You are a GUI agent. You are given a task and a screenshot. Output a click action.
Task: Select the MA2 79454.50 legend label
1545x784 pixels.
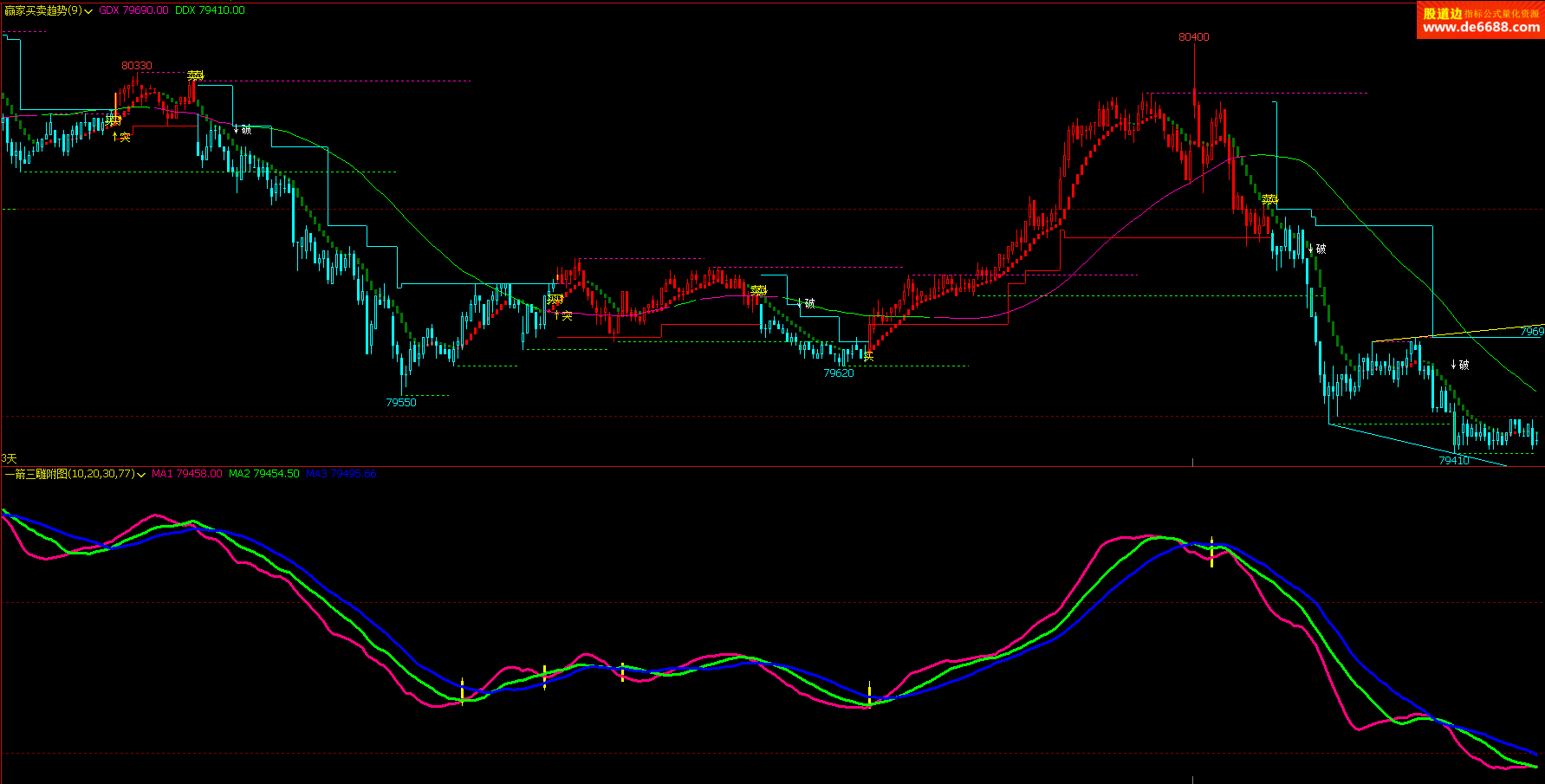(x=263, y=474)
